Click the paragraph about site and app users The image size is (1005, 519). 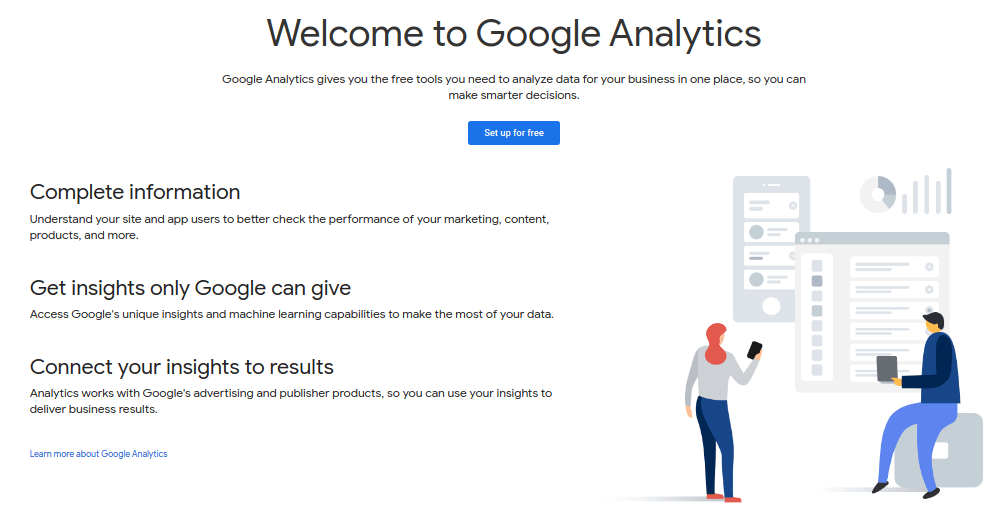(289, 227)
